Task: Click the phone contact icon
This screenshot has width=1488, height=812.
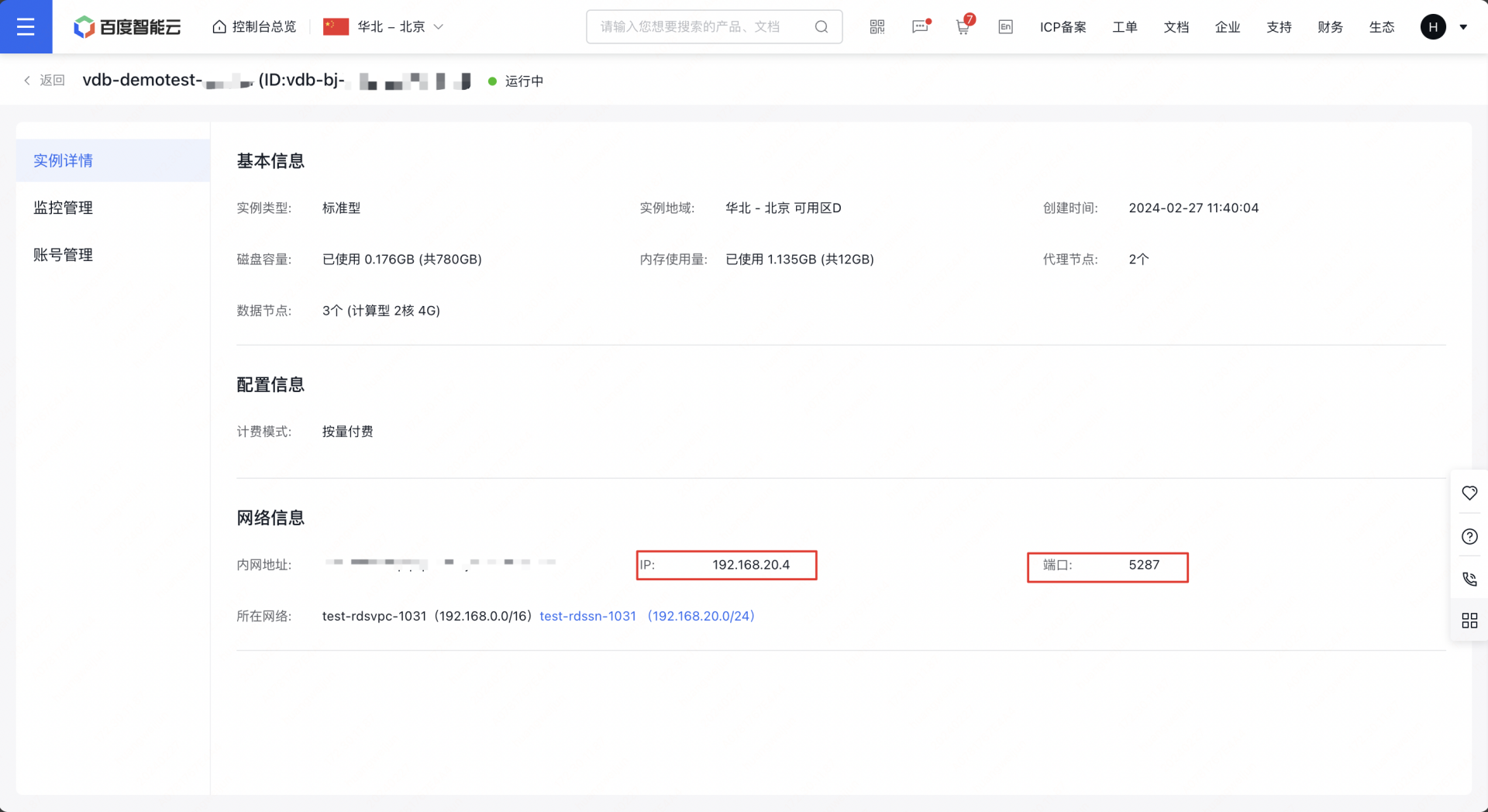Action: click(x=1469, y=579)
